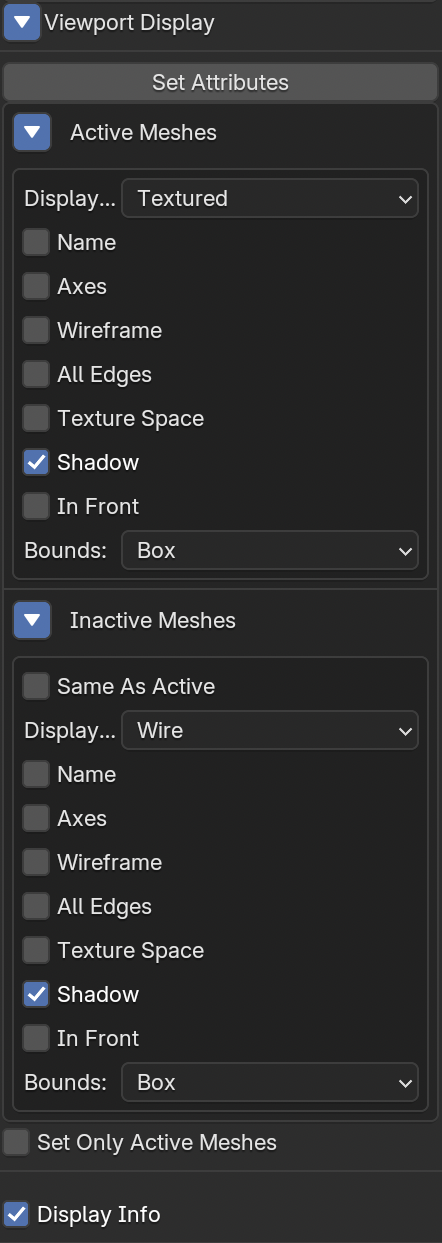Uncheck Shadow under Inactive Meshes
Viewport: 442px width, 1243px height.
pos(36,994)
